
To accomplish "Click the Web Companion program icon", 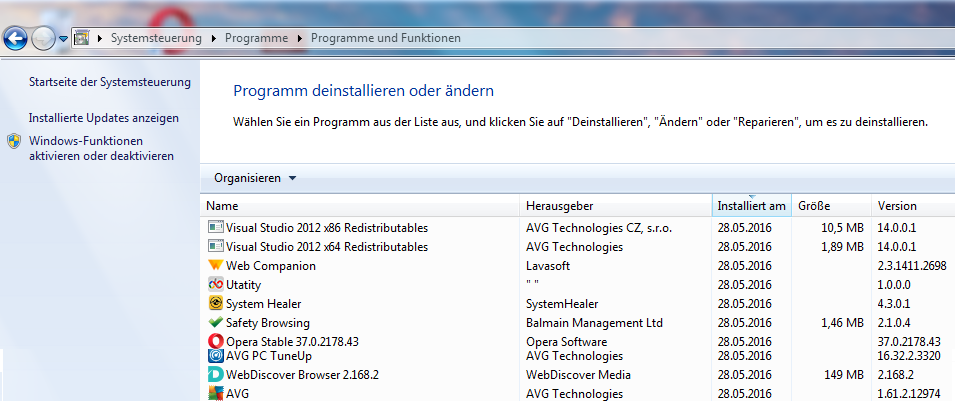I will tap(215, 266).
